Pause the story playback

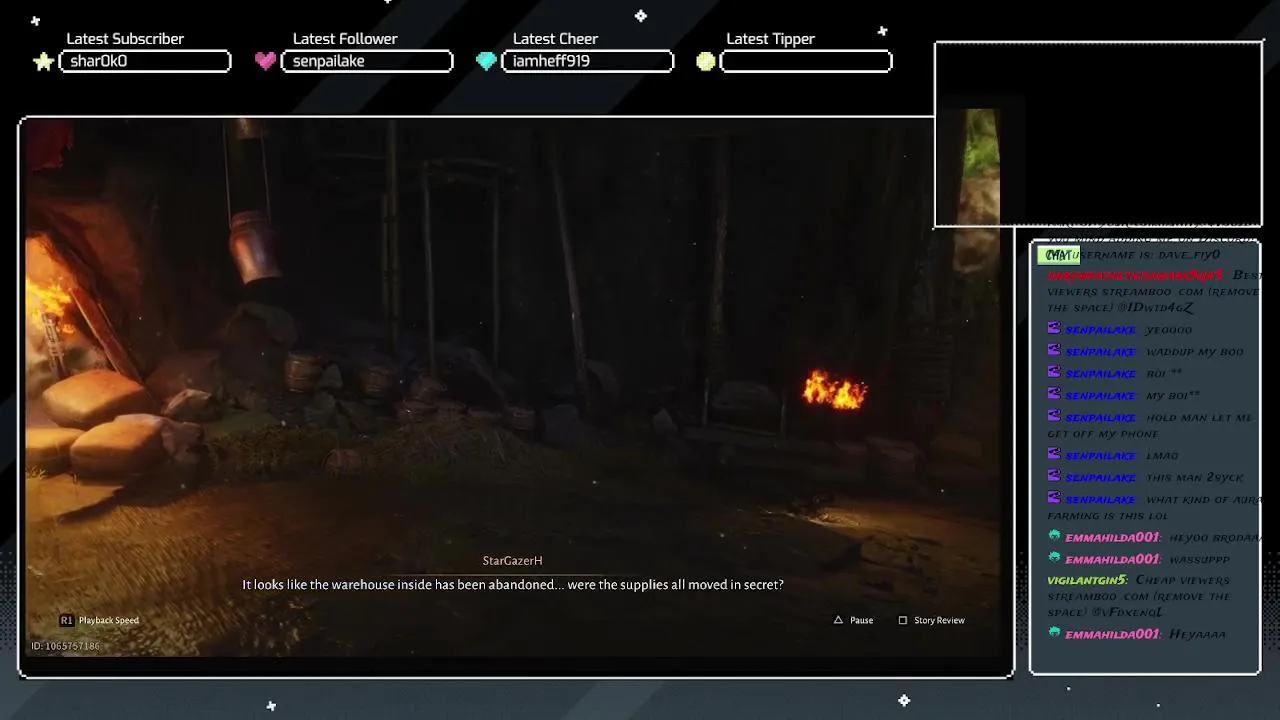pyautogui.click(x=854, y=620)
